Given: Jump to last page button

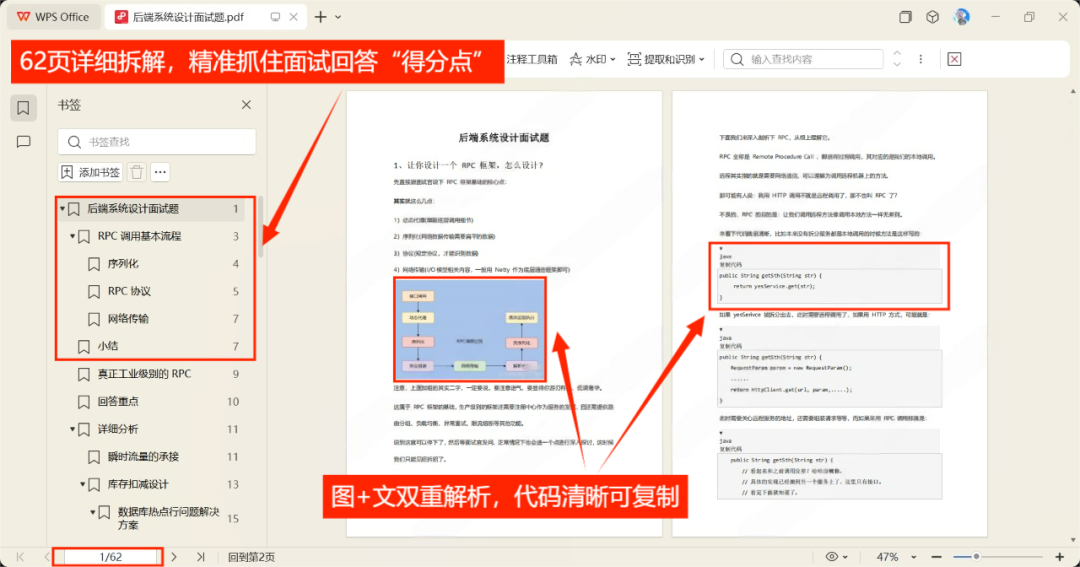Looking at the screenshot, I should coord(200,557).
